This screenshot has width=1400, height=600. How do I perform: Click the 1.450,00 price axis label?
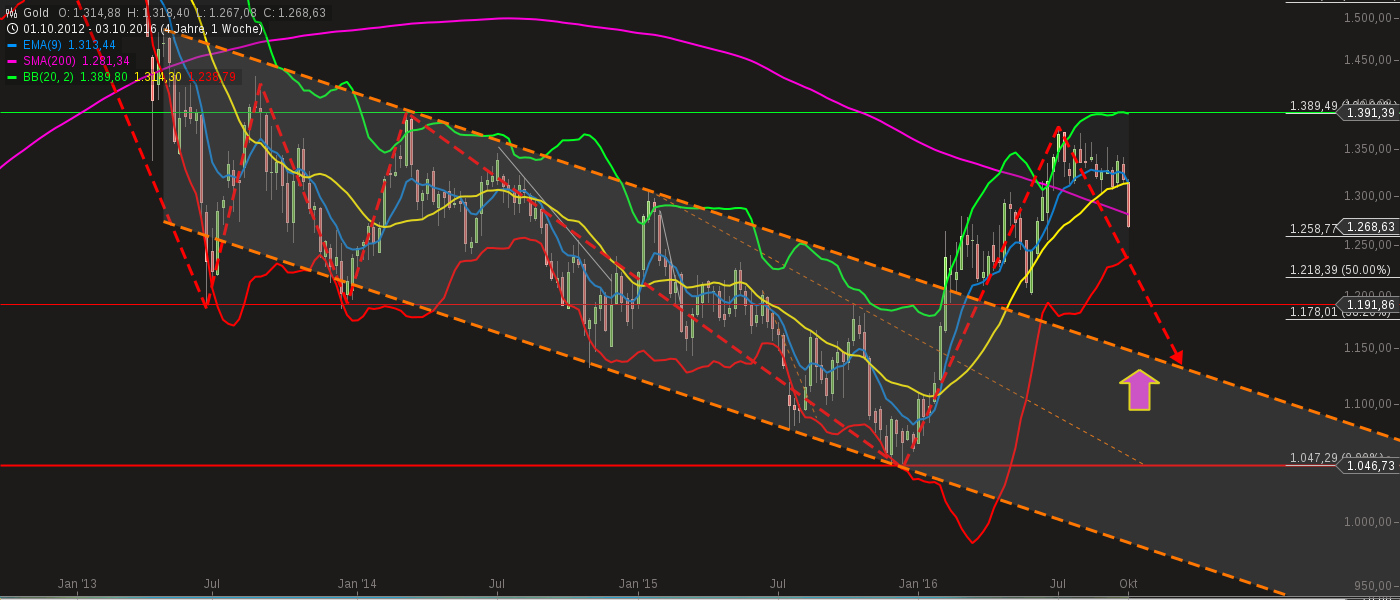1370,61
